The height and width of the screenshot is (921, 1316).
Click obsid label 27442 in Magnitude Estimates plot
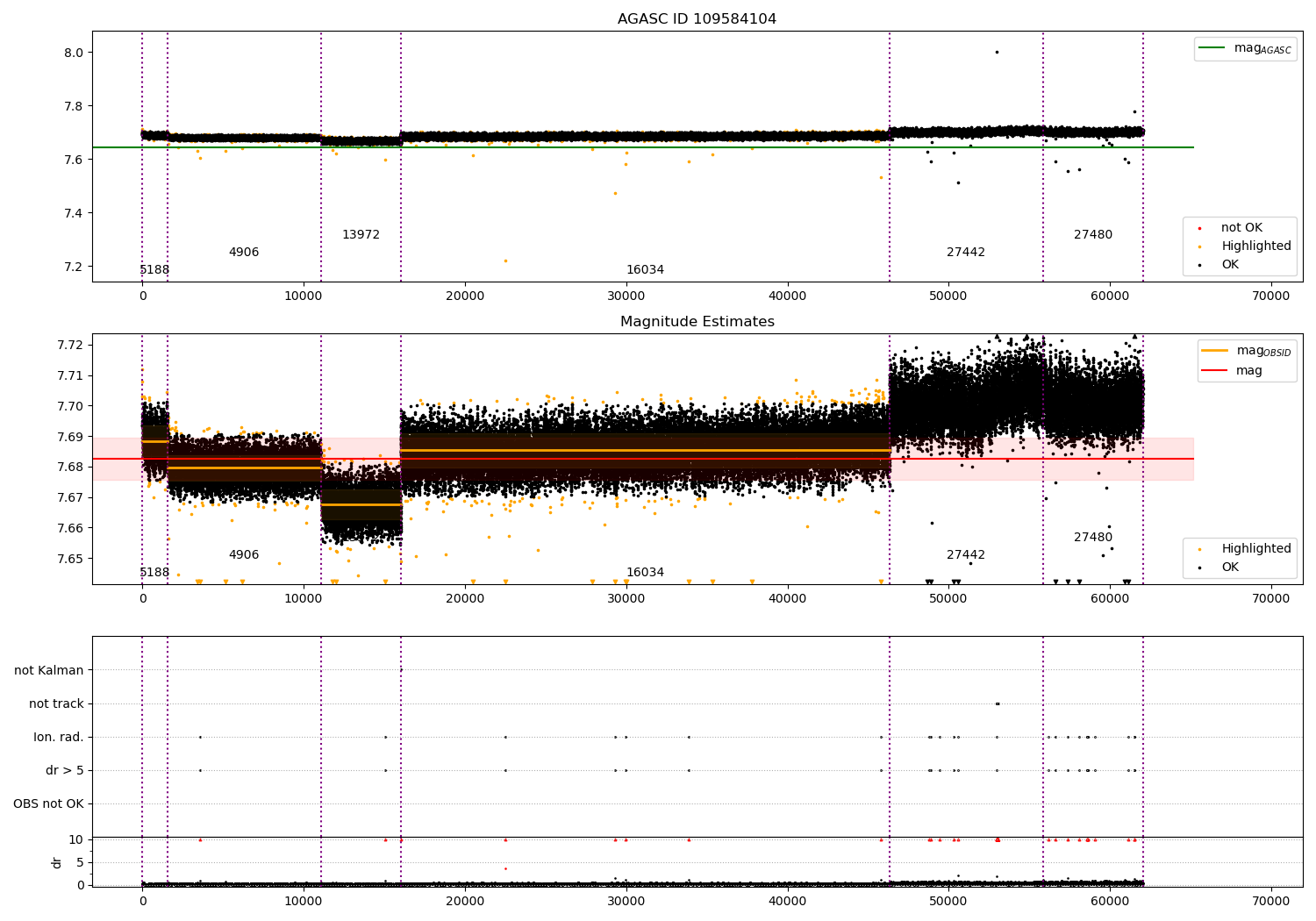(x=966, y=555)
